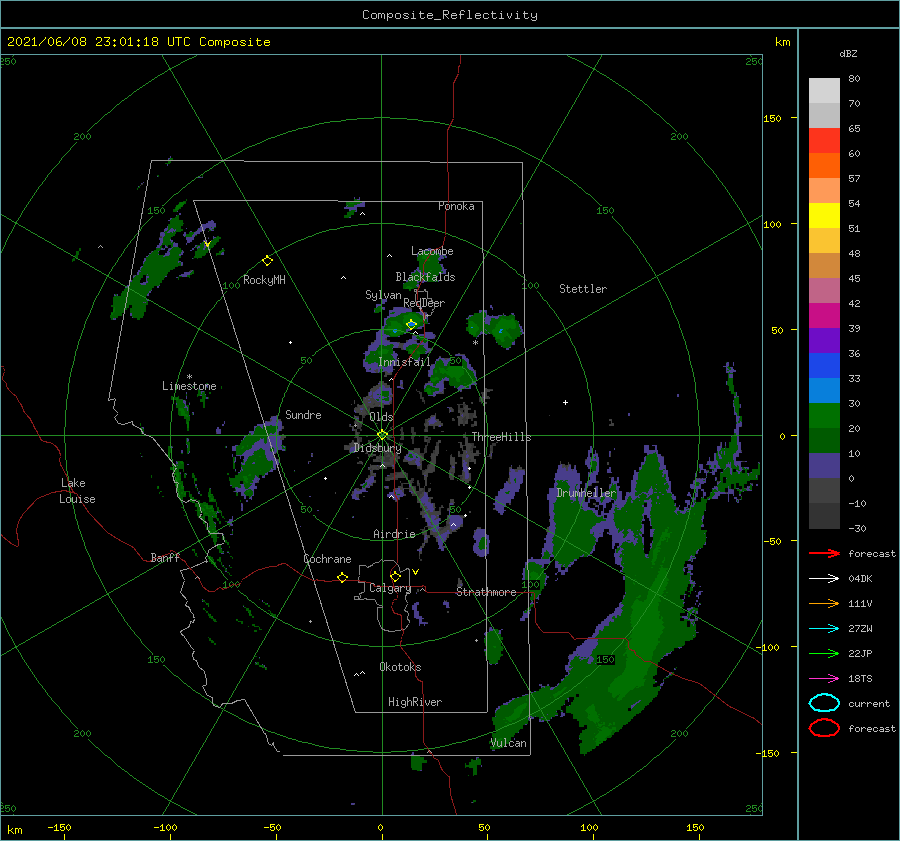Click the Strathmore city label

[x=486, y=592]
